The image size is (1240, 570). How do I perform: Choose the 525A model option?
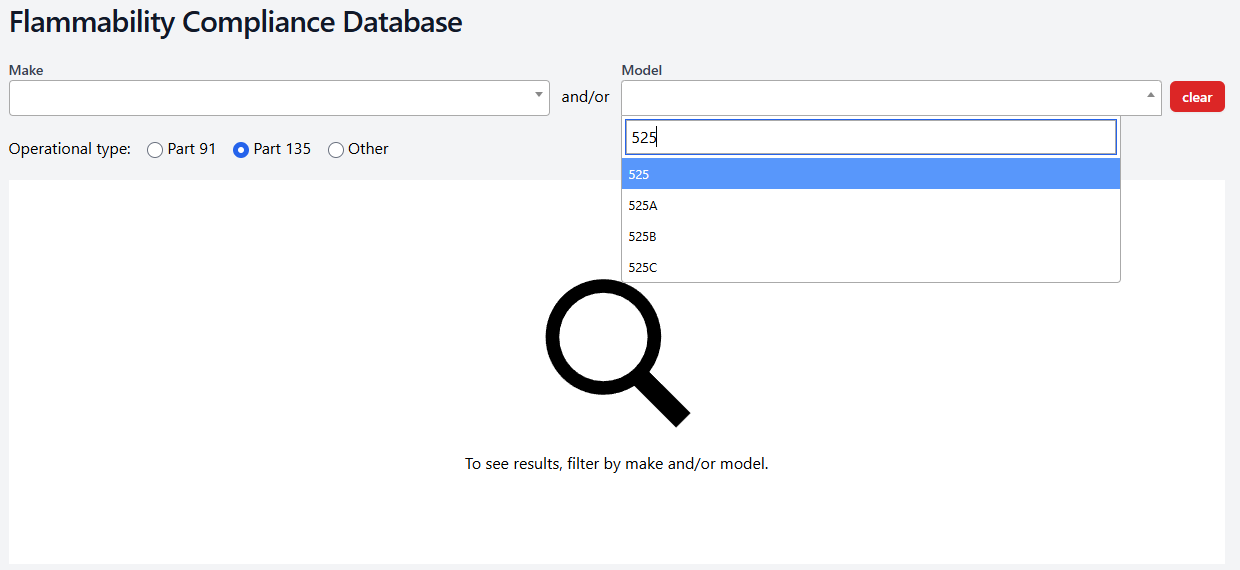click(871, 205)
